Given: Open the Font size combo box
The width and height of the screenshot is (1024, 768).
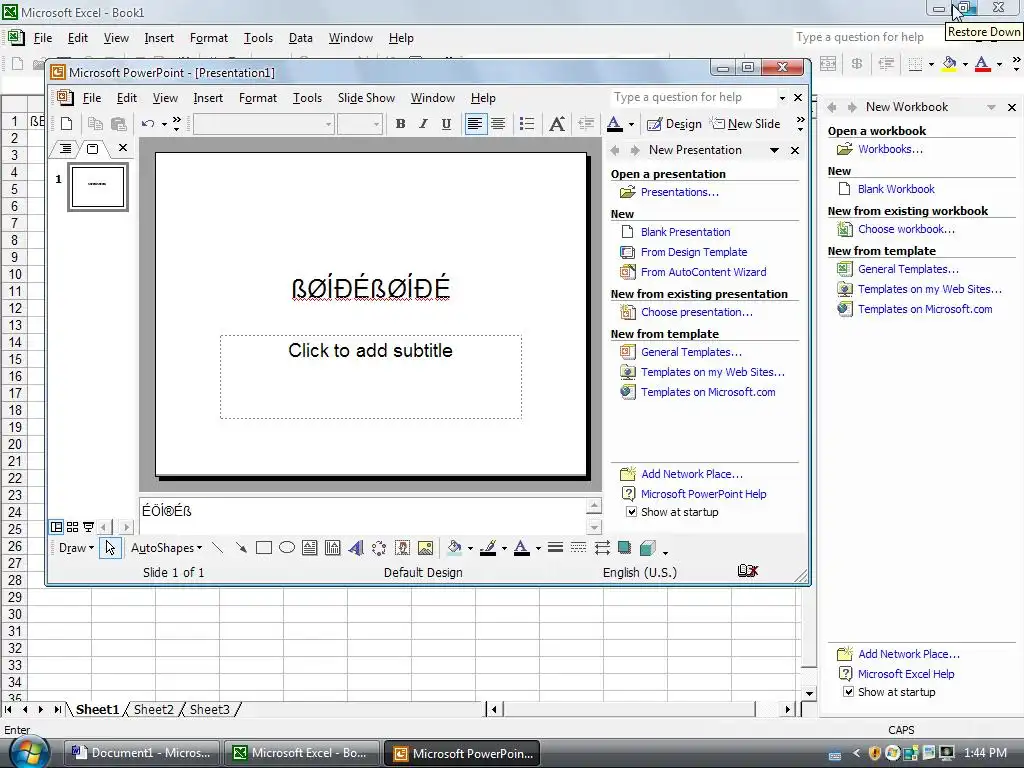Looking at the screenshot, I should [359, 124].
